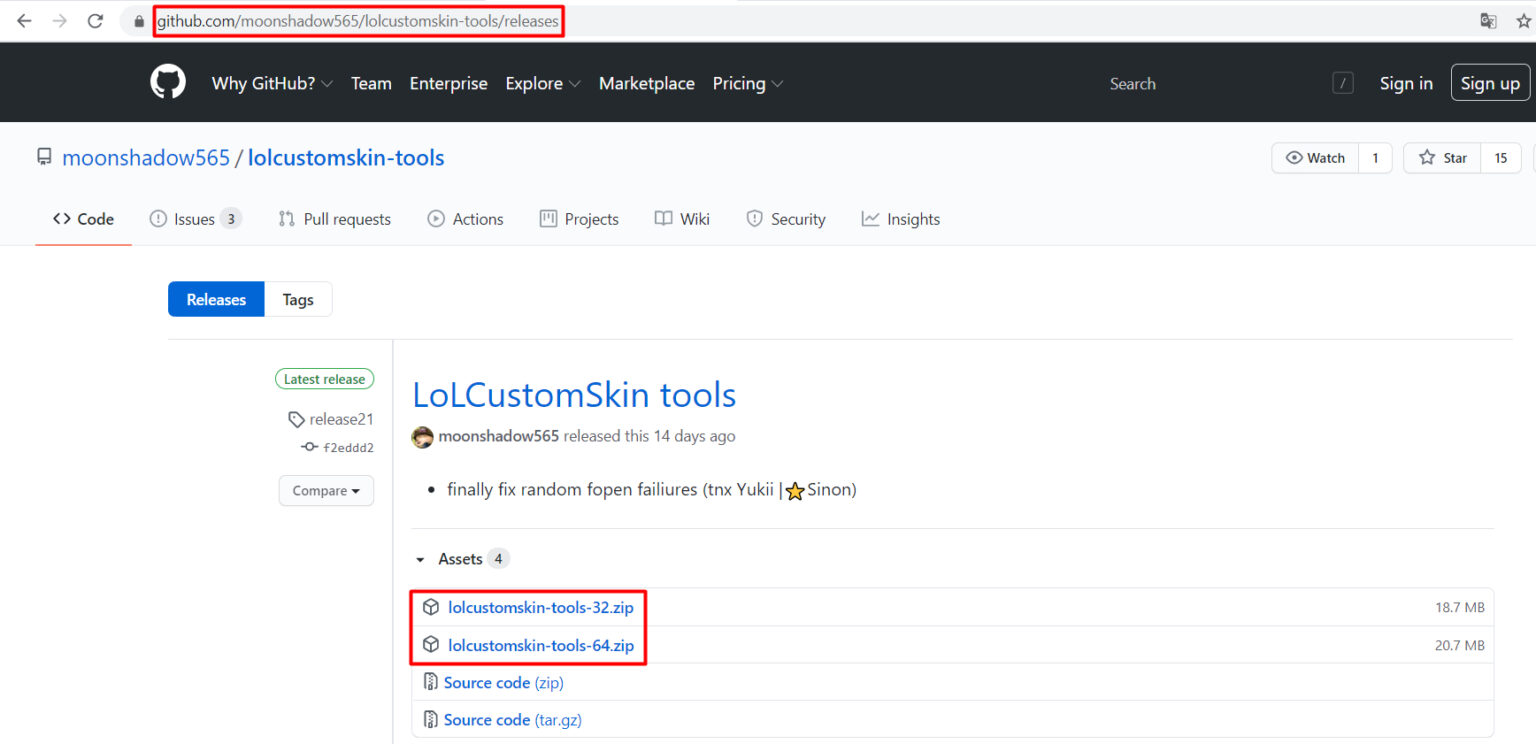Switch to the Tags tab
The width and height of the screenshot is (1536, 744).
[297, 299]
